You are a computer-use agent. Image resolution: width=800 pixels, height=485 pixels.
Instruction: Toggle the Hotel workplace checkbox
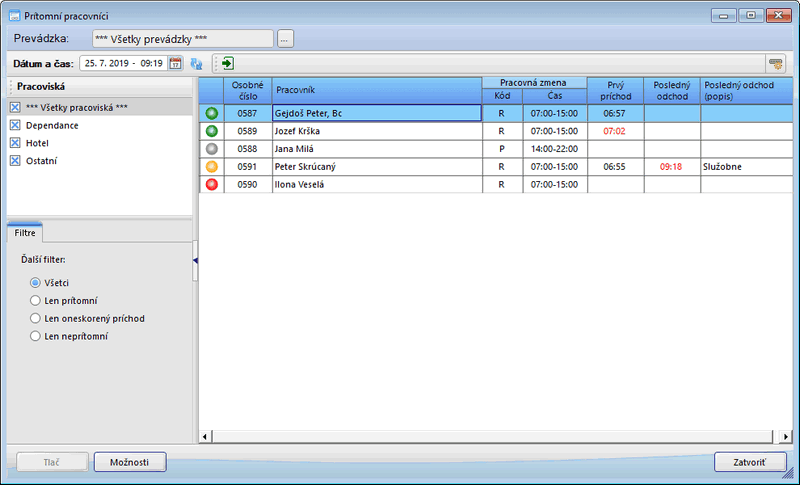[x=15, y=143]
